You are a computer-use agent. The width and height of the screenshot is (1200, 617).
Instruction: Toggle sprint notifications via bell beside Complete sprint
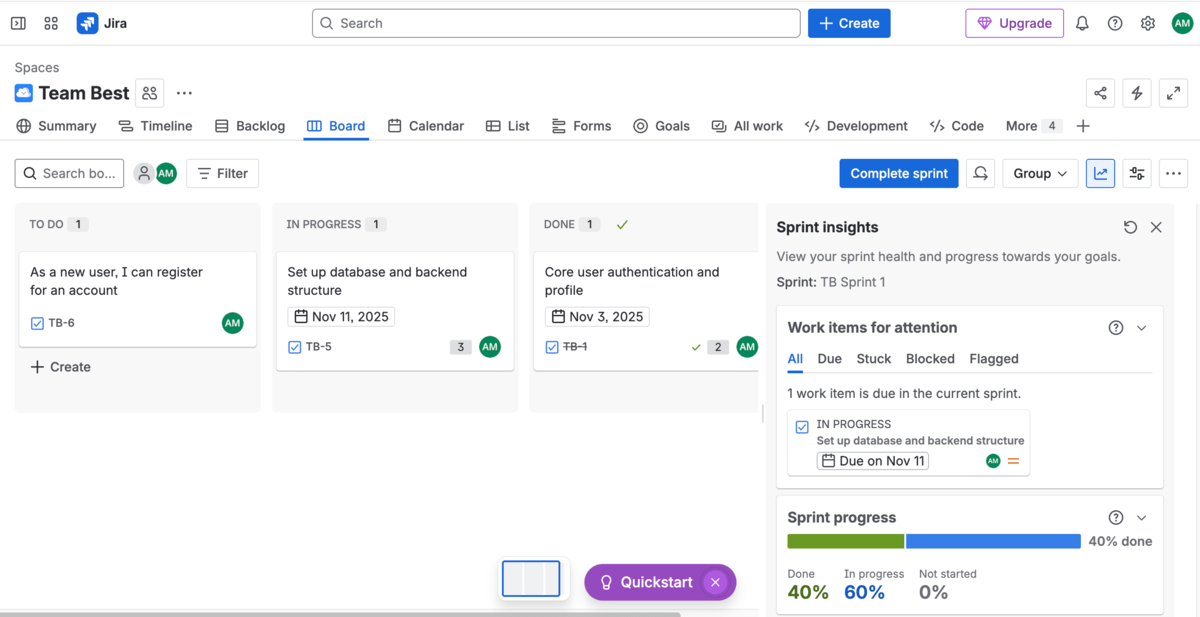[980, 173]
